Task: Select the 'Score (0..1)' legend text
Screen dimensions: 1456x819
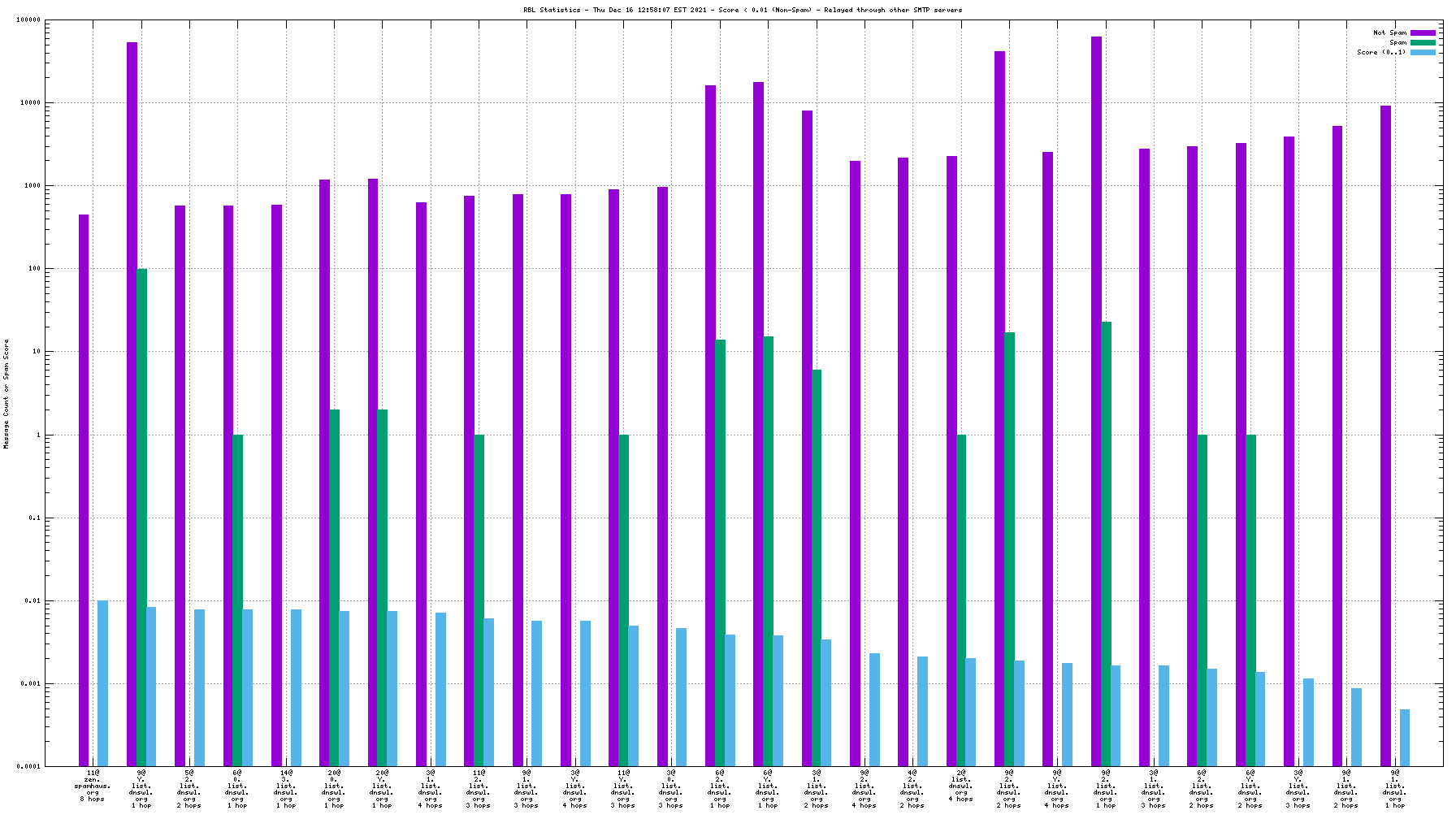Action: click(1380, 53)
